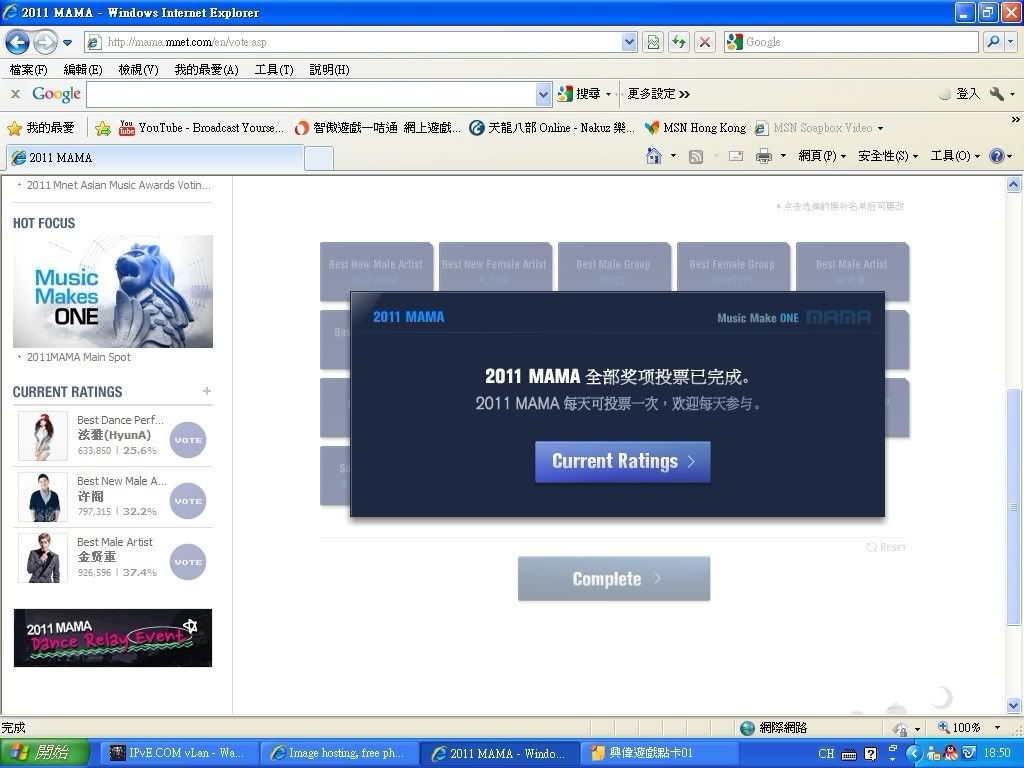
Task: Expand the address bar URL dropdown
Action: coord(629,42)
